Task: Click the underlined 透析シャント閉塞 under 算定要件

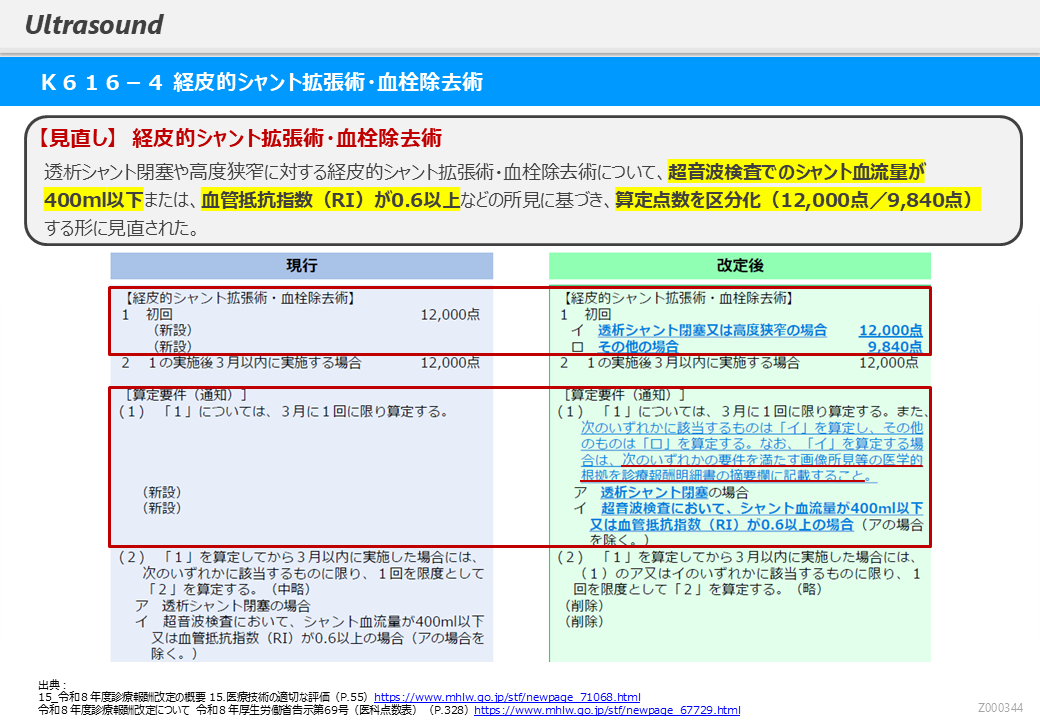Action: [654, 492]
